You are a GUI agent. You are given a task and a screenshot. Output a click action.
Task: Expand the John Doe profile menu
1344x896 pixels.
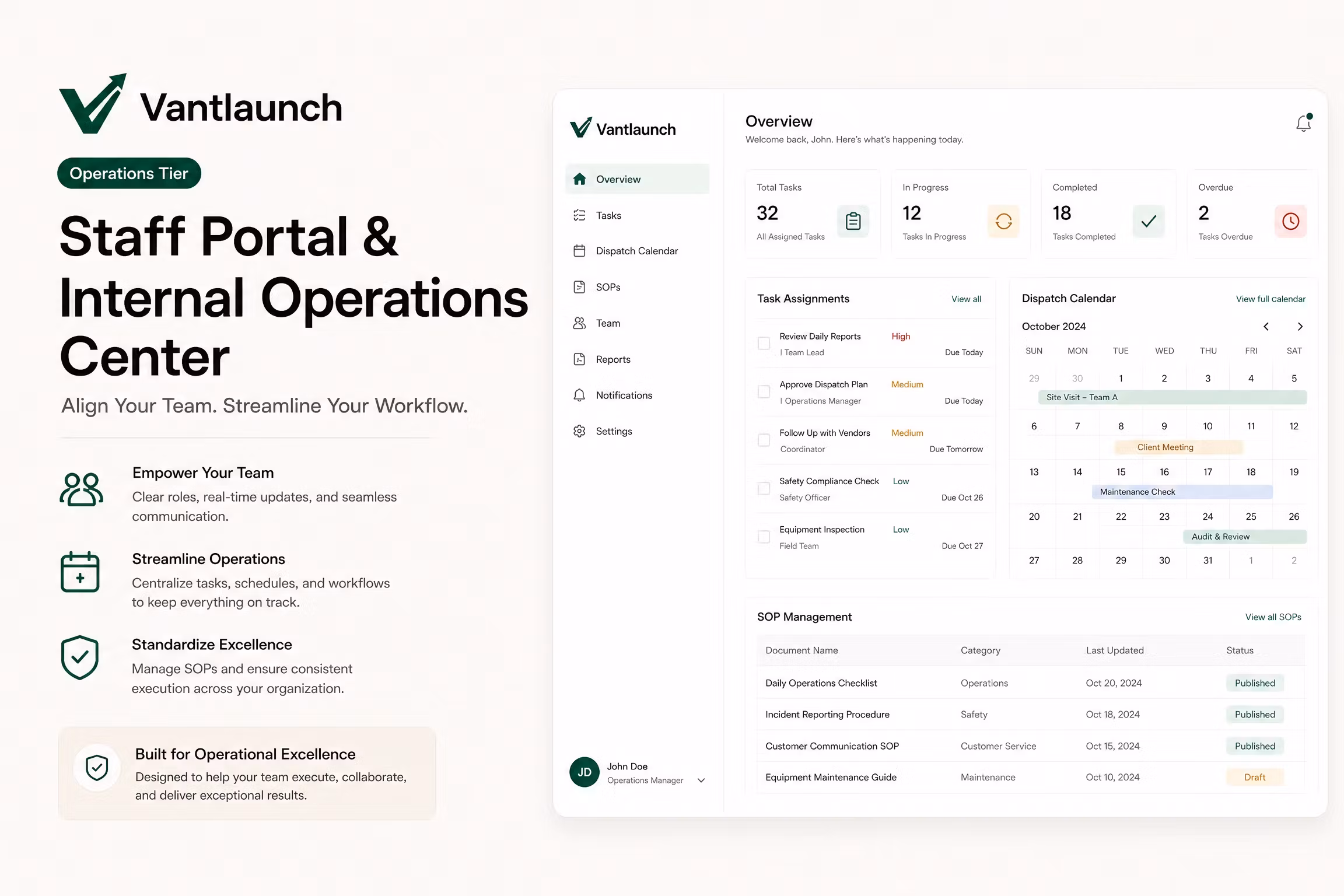point(701,780)
